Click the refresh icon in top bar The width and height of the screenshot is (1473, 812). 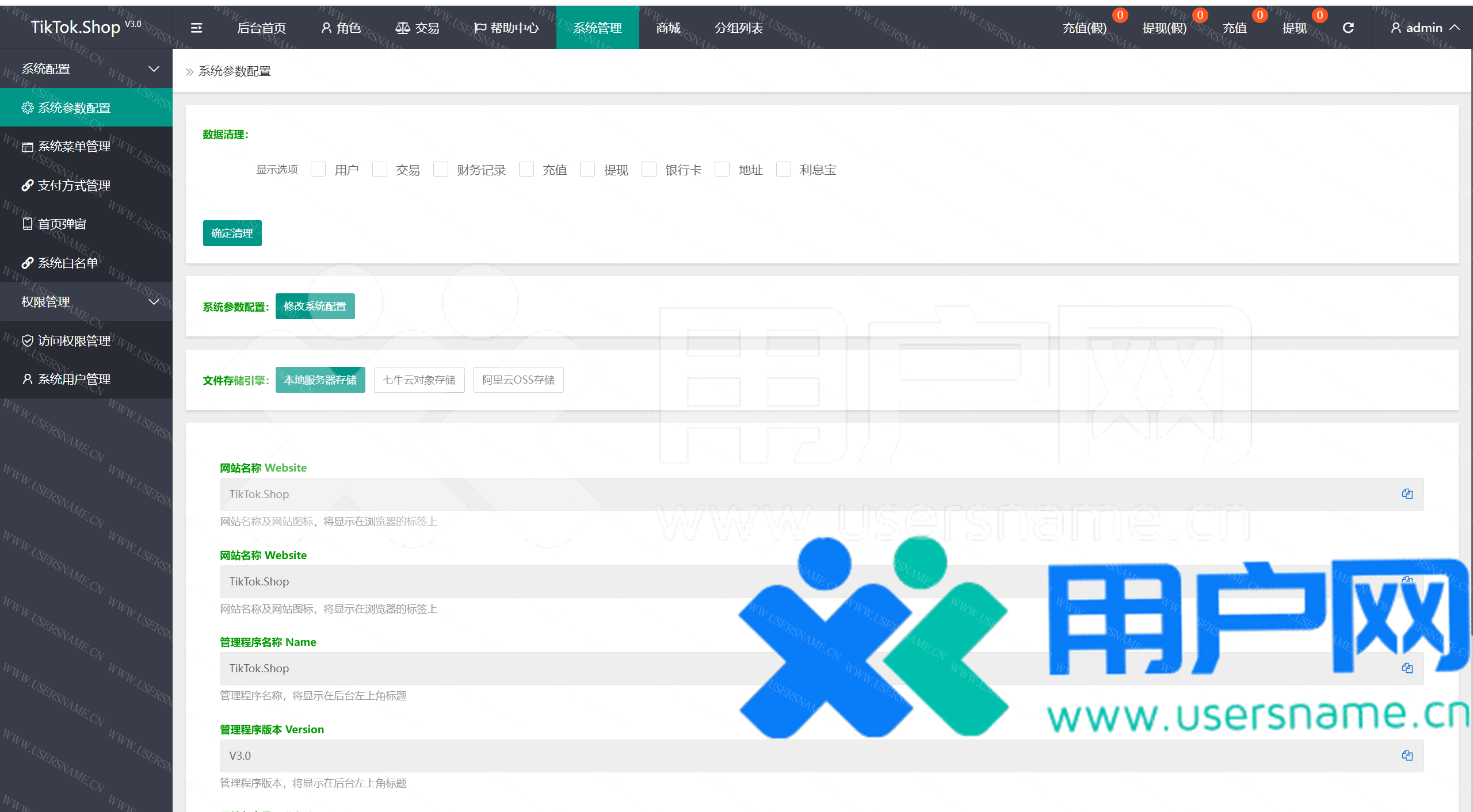(x=1348, y=28)
